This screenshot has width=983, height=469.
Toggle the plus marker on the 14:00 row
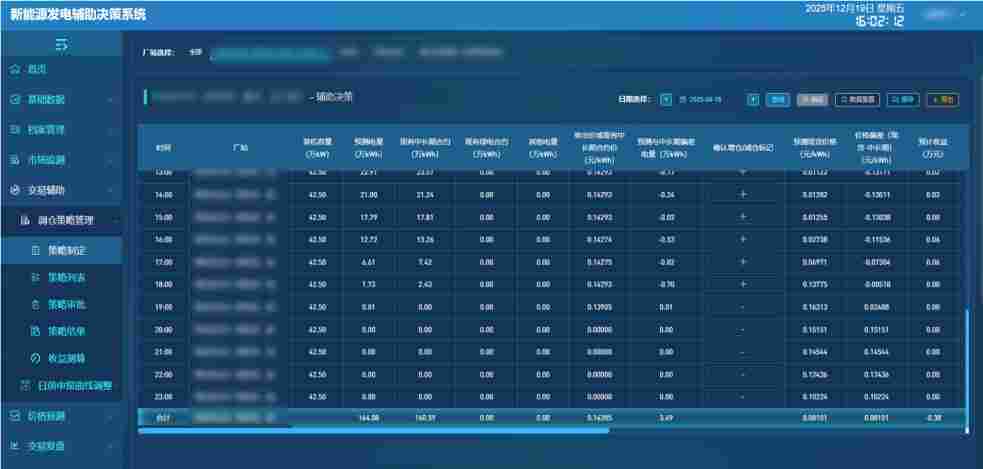pyautogui.click(x=742, y=194)
